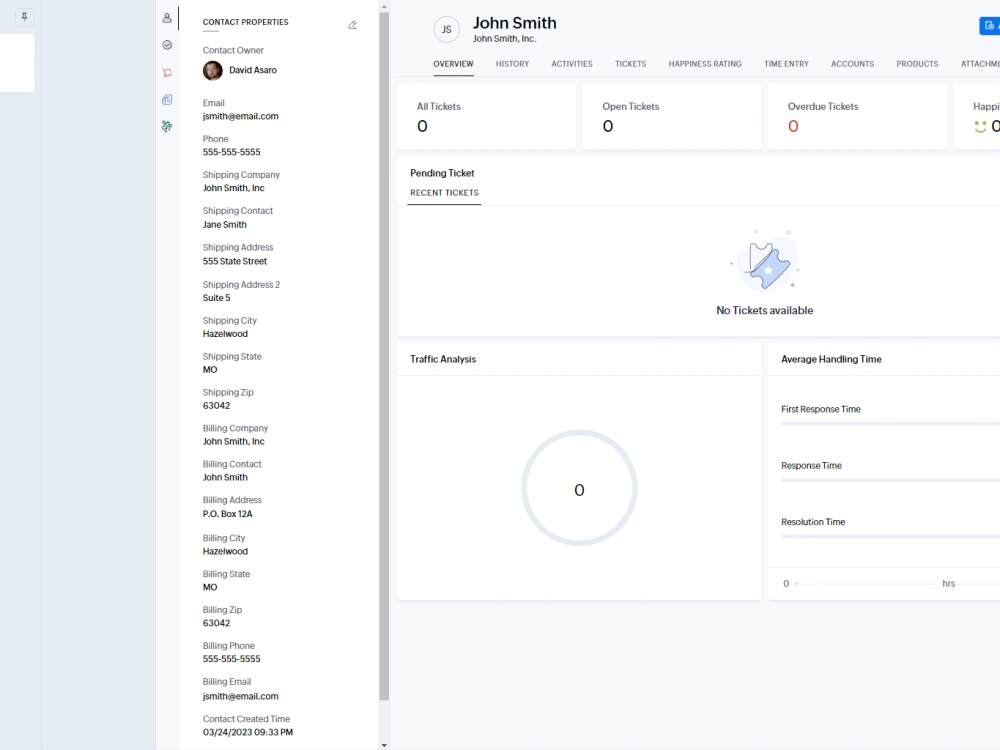Click the pin icon at top left
Image resolution: width=1000 pixels, height=750 pixels.
24,17
